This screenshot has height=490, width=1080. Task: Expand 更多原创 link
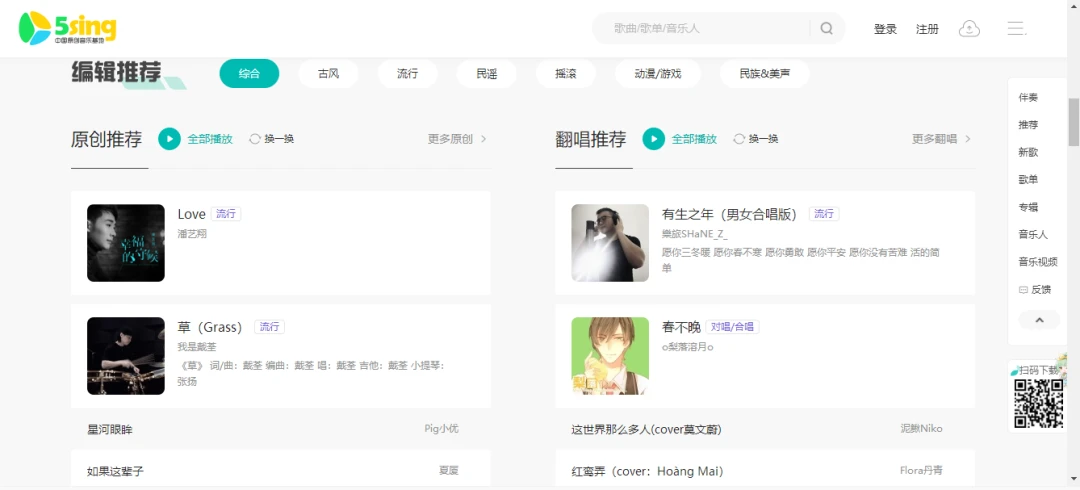[457, 139]
